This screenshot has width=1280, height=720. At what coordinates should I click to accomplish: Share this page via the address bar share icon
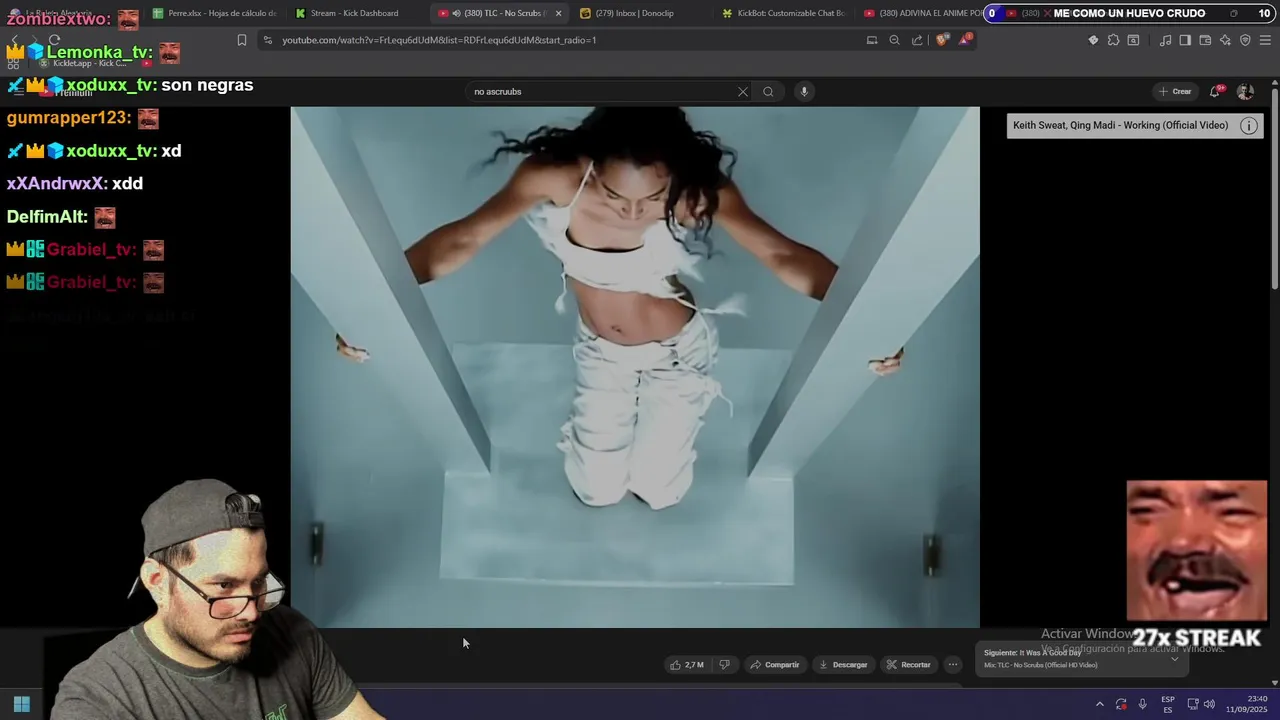pyautogui.click(x=917, y=40)
